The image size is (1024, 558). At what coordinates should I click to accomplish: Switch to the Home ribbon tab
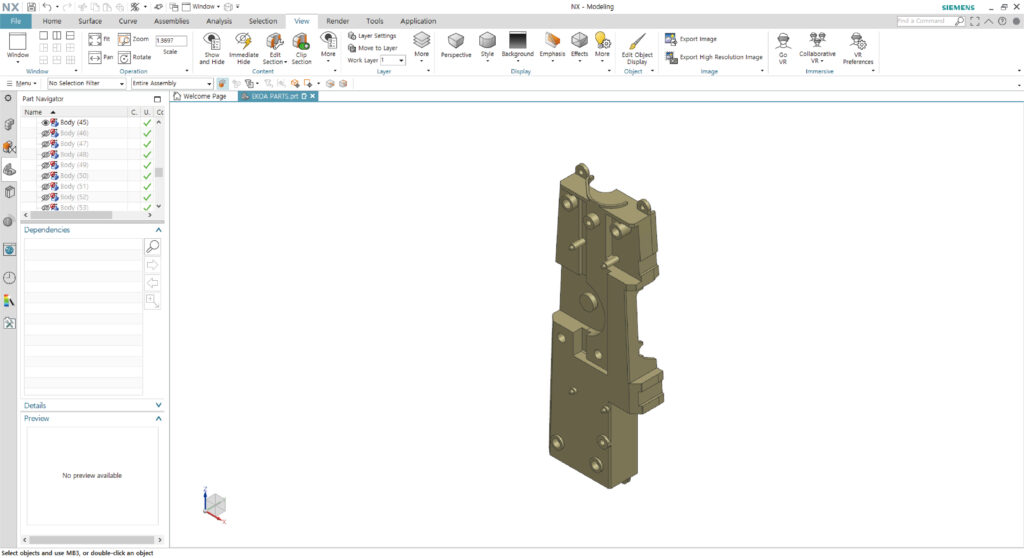52,21
